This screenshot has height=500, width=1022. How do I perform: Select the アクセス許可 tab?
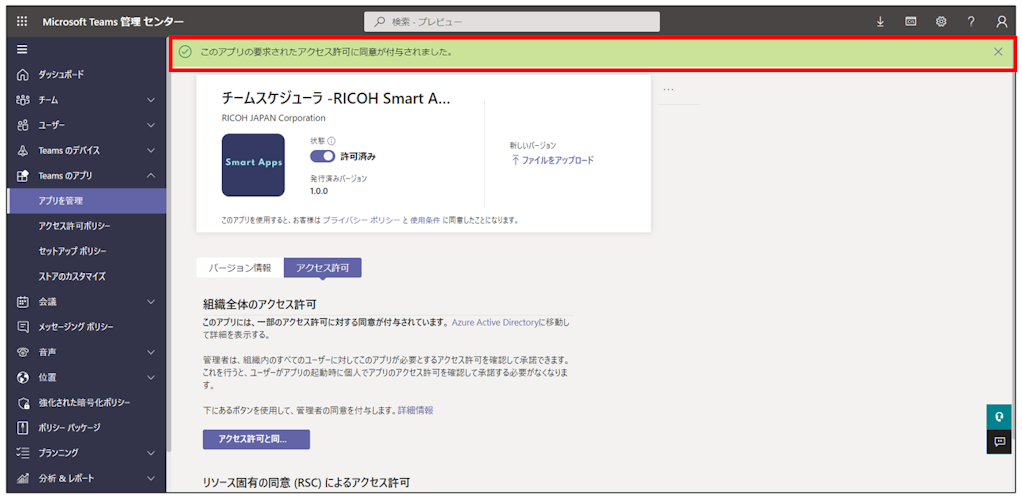pos(323,268)
